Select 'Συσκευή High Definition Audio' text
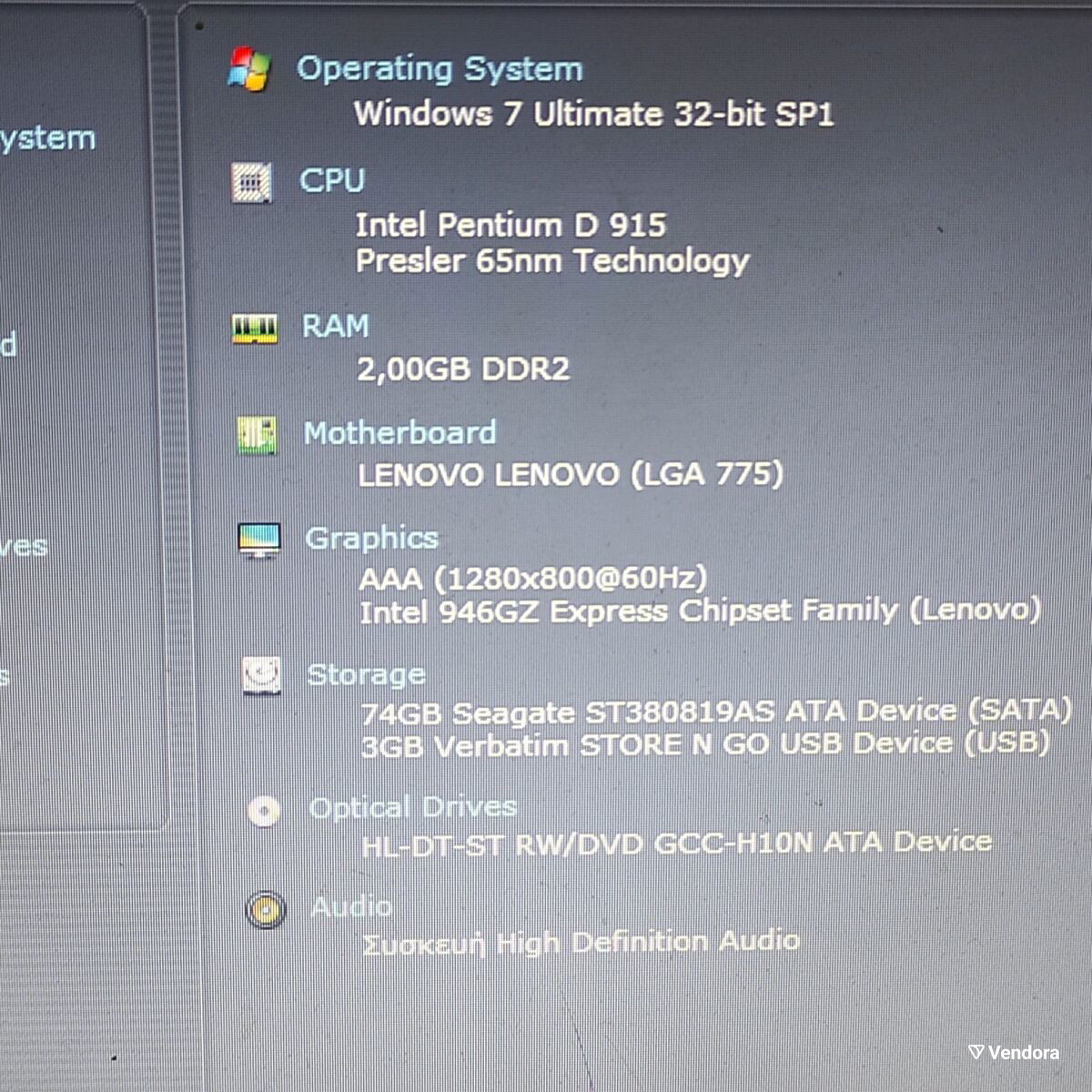The image size is (1092, 1092). pos(581,942)
